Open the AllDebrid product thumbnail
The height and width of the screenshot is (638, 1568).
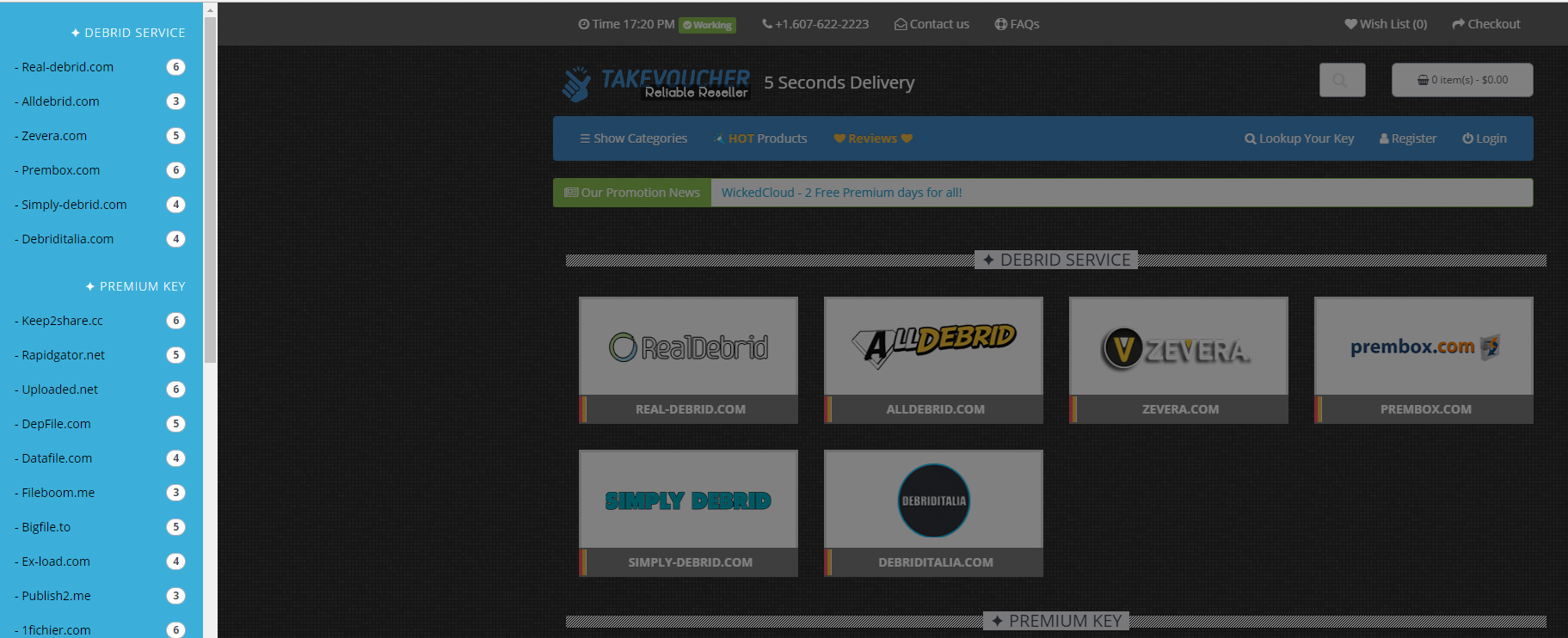click(933, 347)
